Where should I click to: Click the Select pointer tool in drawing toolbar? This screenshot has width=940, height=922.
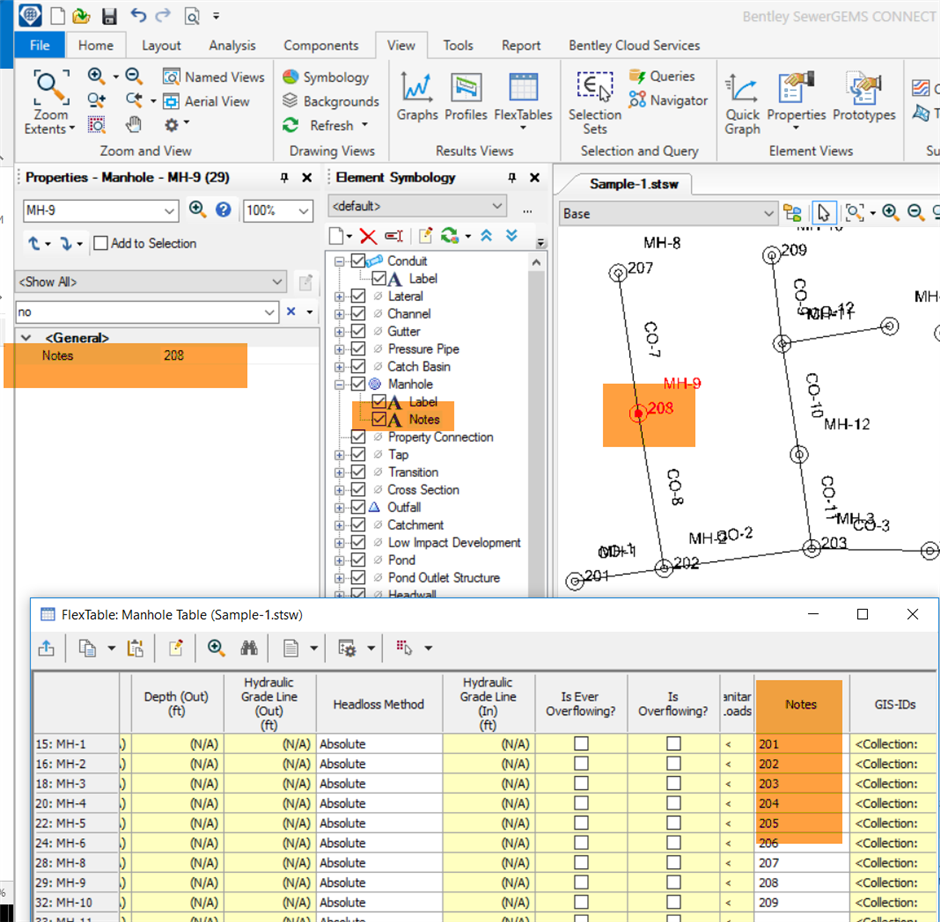click(x=823, y=213)
